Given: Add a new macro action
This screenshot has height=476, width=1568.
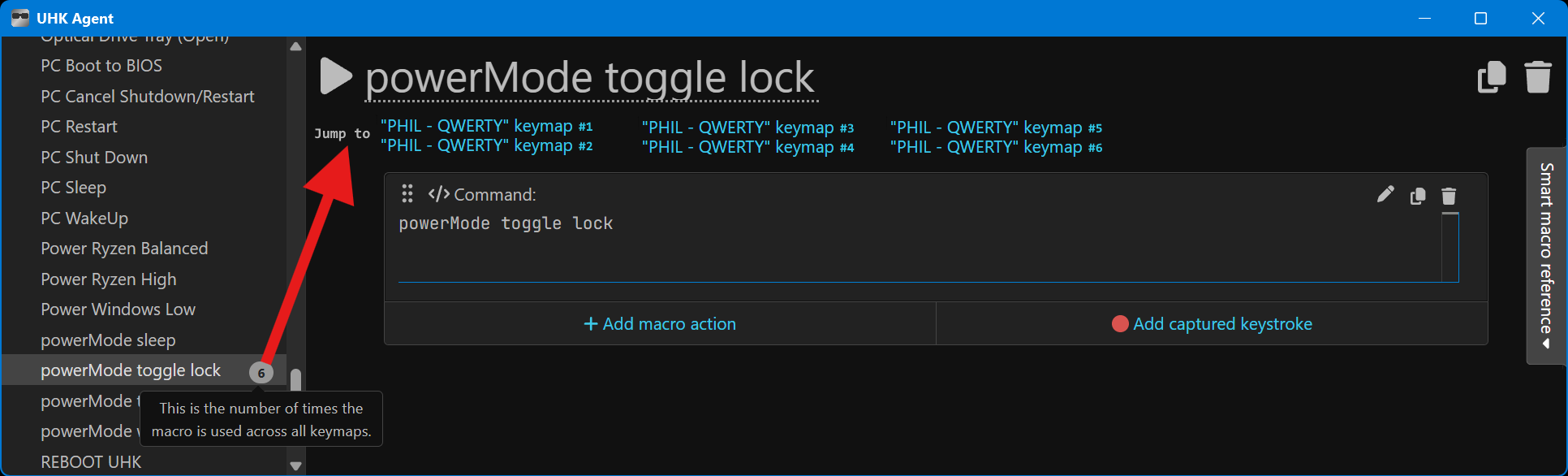Looking at the screenshot, I should (660, 324).
